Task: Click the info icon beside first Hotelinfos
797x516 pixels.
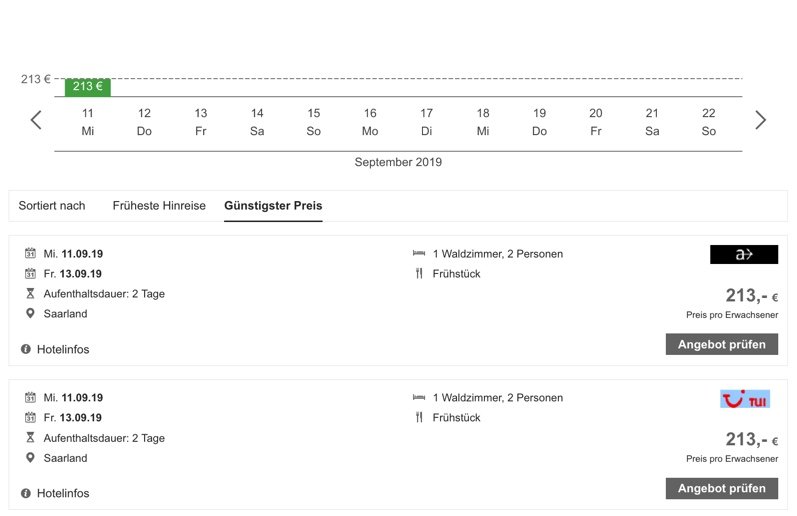Action: [26, 349]
